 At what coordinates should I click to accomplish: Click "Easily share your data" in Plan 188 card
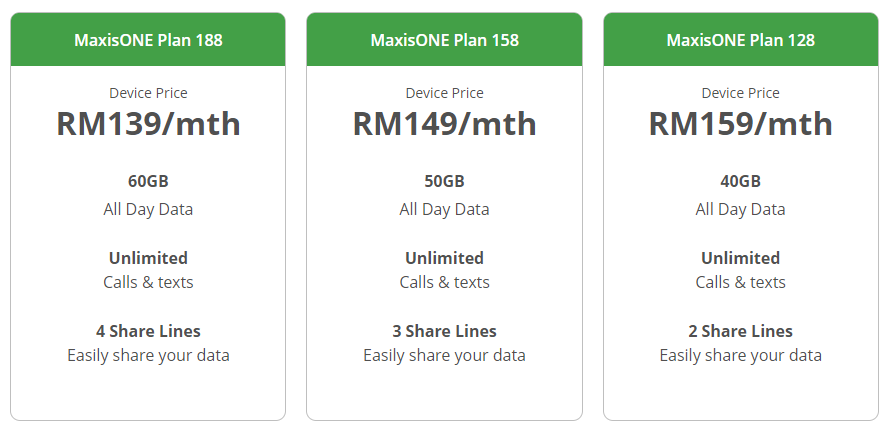(x=148, y=355)
